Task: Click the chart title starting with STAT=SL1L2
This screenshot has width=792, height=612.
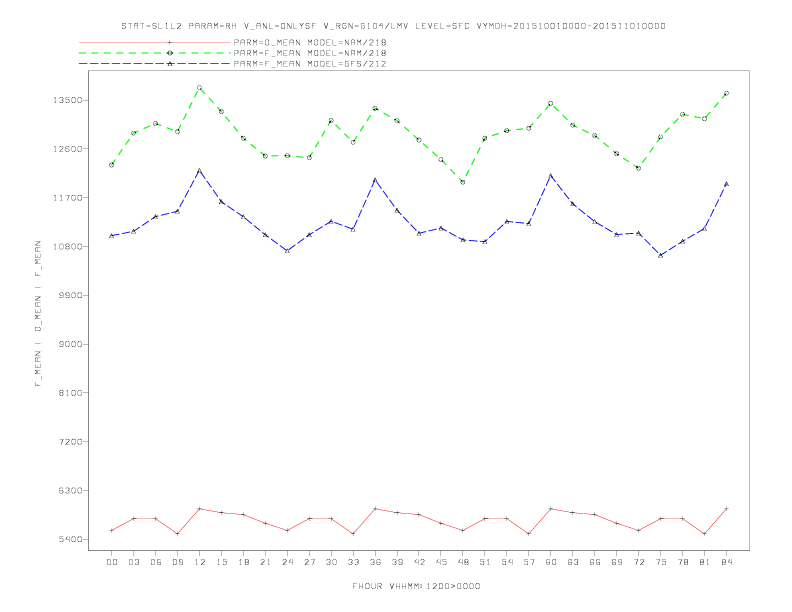Action: click(x=393, y=26)
